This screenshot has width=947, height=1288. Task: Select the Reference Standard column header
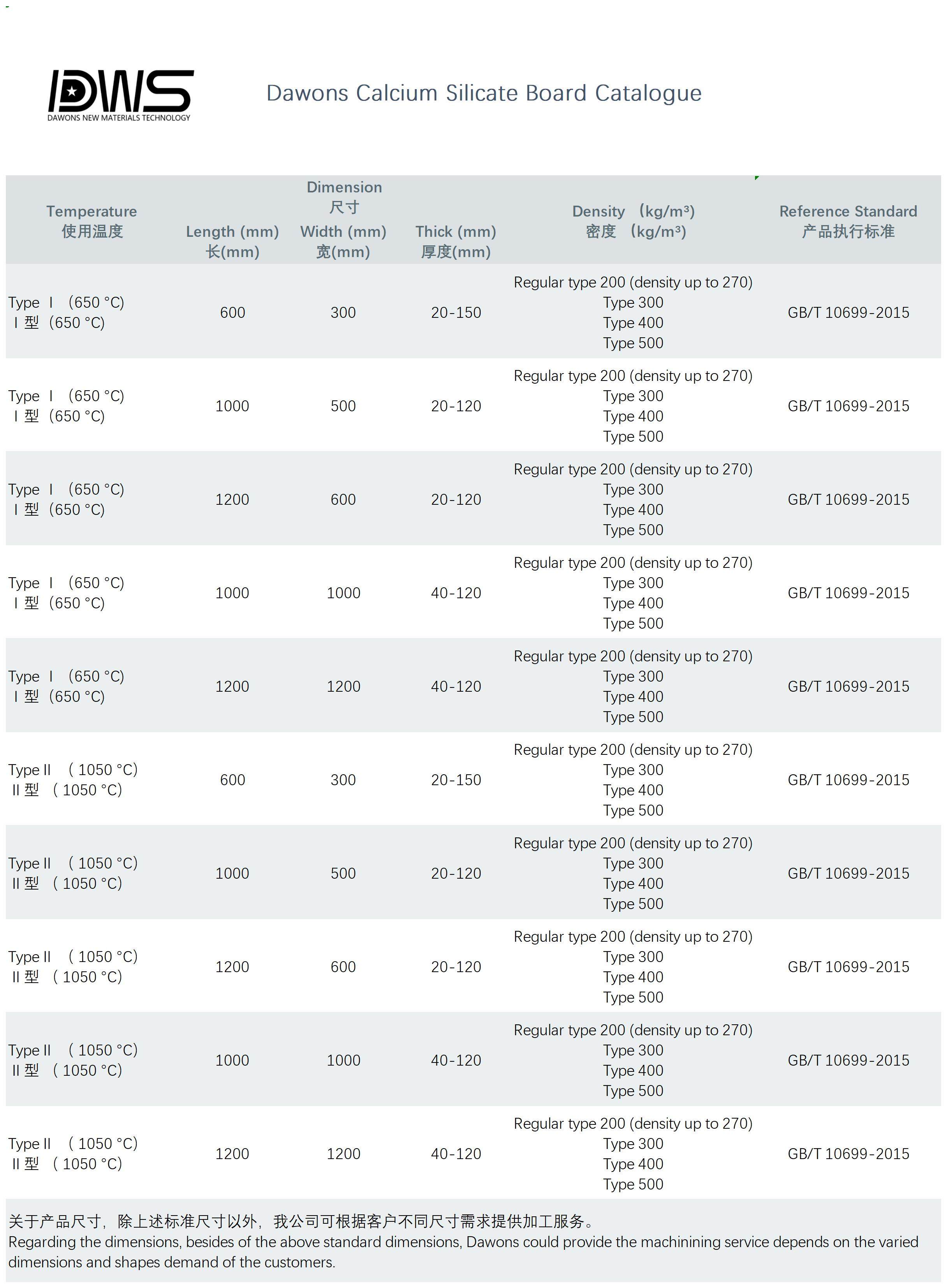click(848, 221)
